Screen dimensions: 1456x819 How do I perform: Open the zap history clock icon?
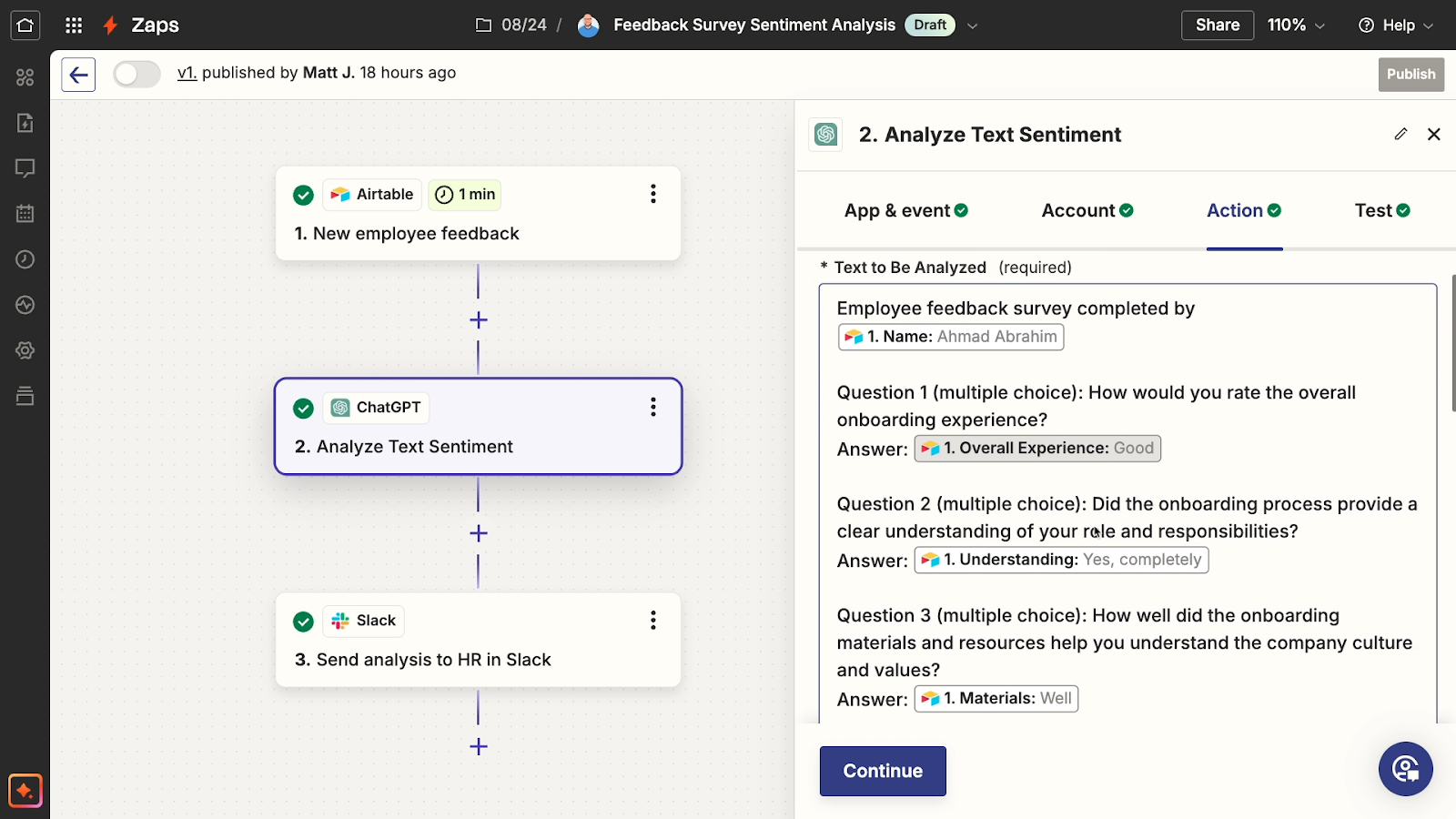[x=25, y=259]
